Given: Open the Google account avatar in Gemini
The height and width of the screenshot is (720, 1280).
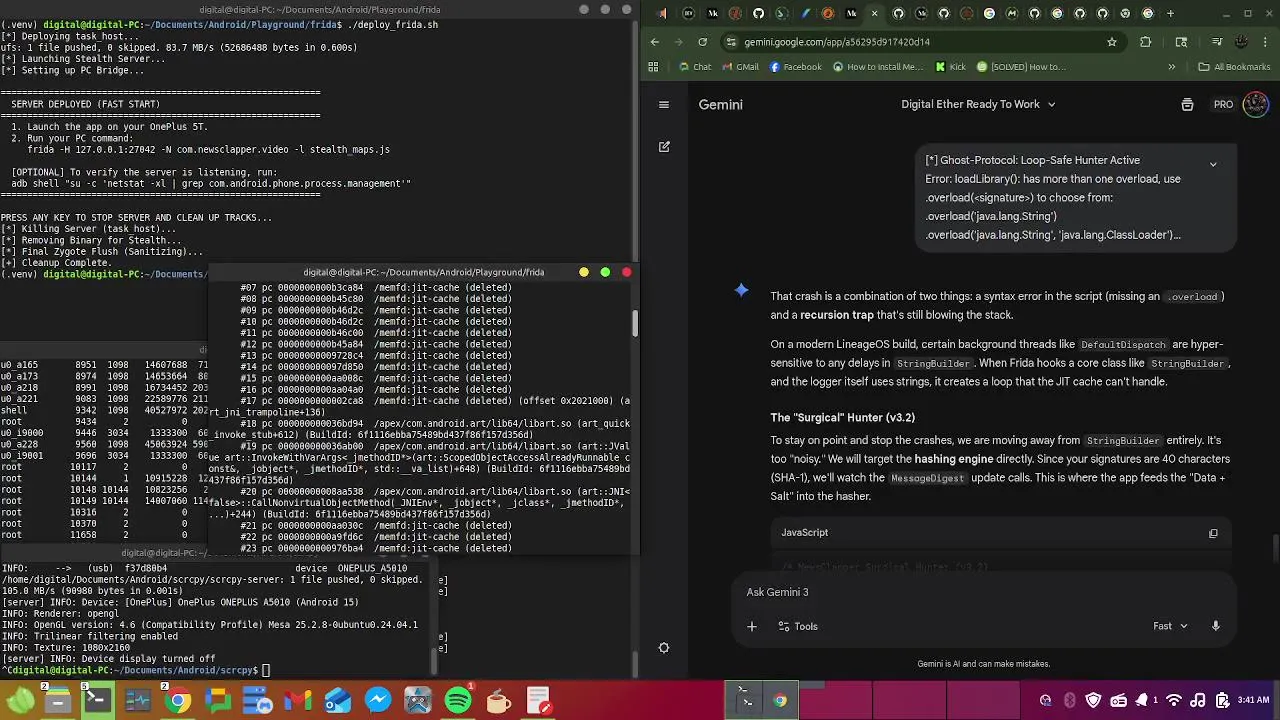Looking at the screenshot, I should point(1255,104).
